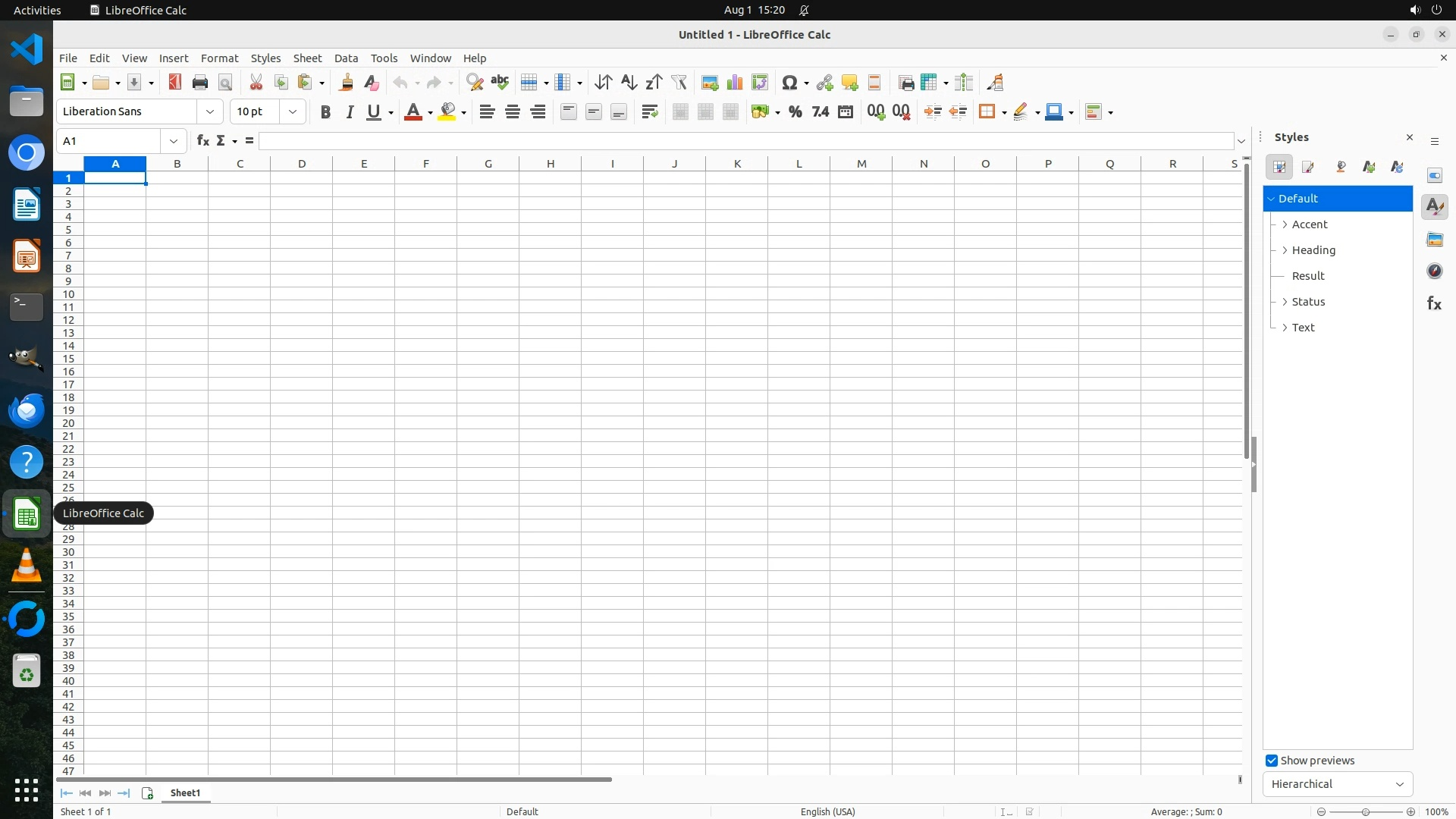Select the Sheet1 tab

pos(185,793)
